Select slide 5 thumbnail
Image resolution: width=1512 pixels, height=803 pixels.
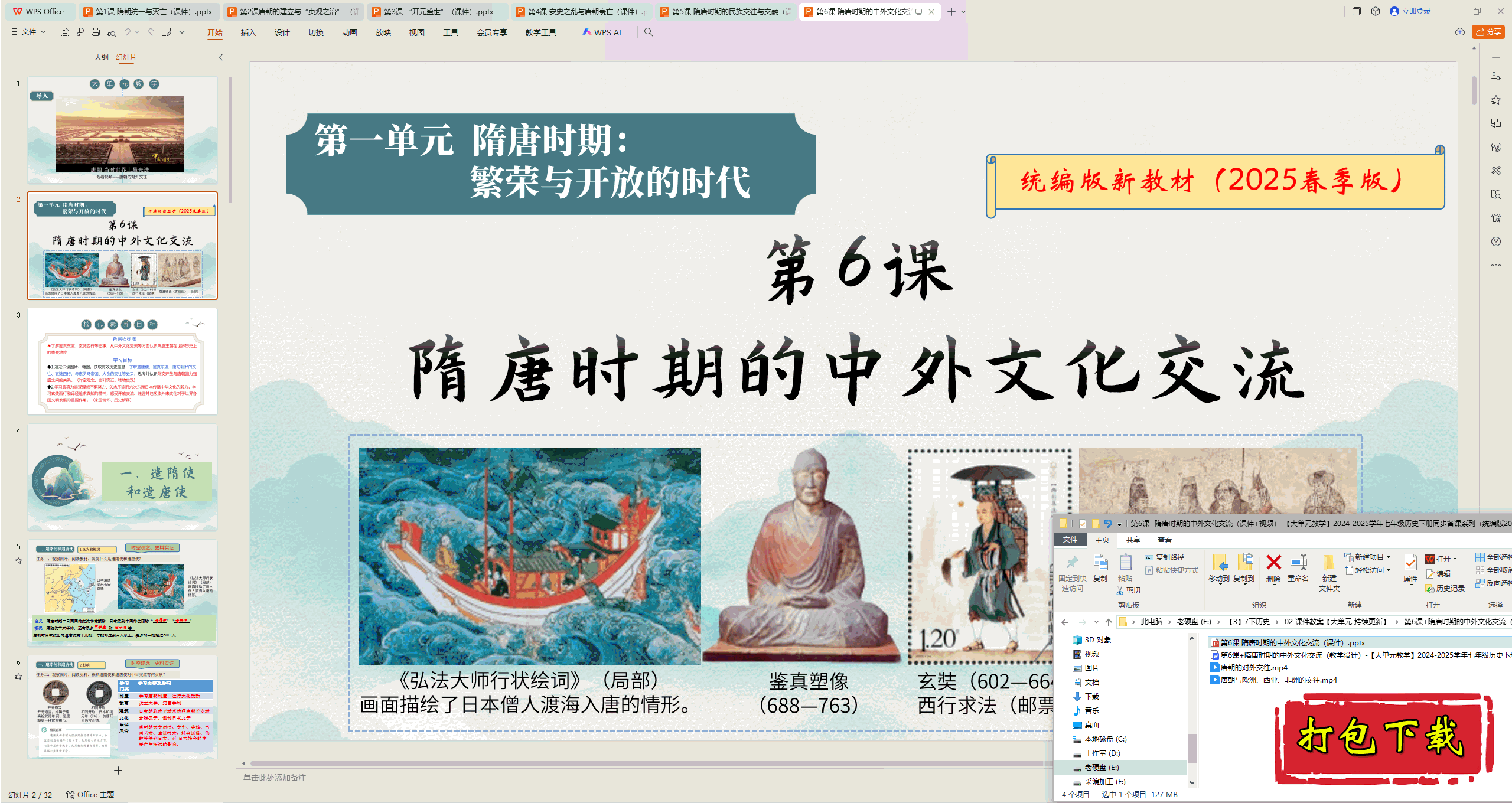[x=122, y=593]
